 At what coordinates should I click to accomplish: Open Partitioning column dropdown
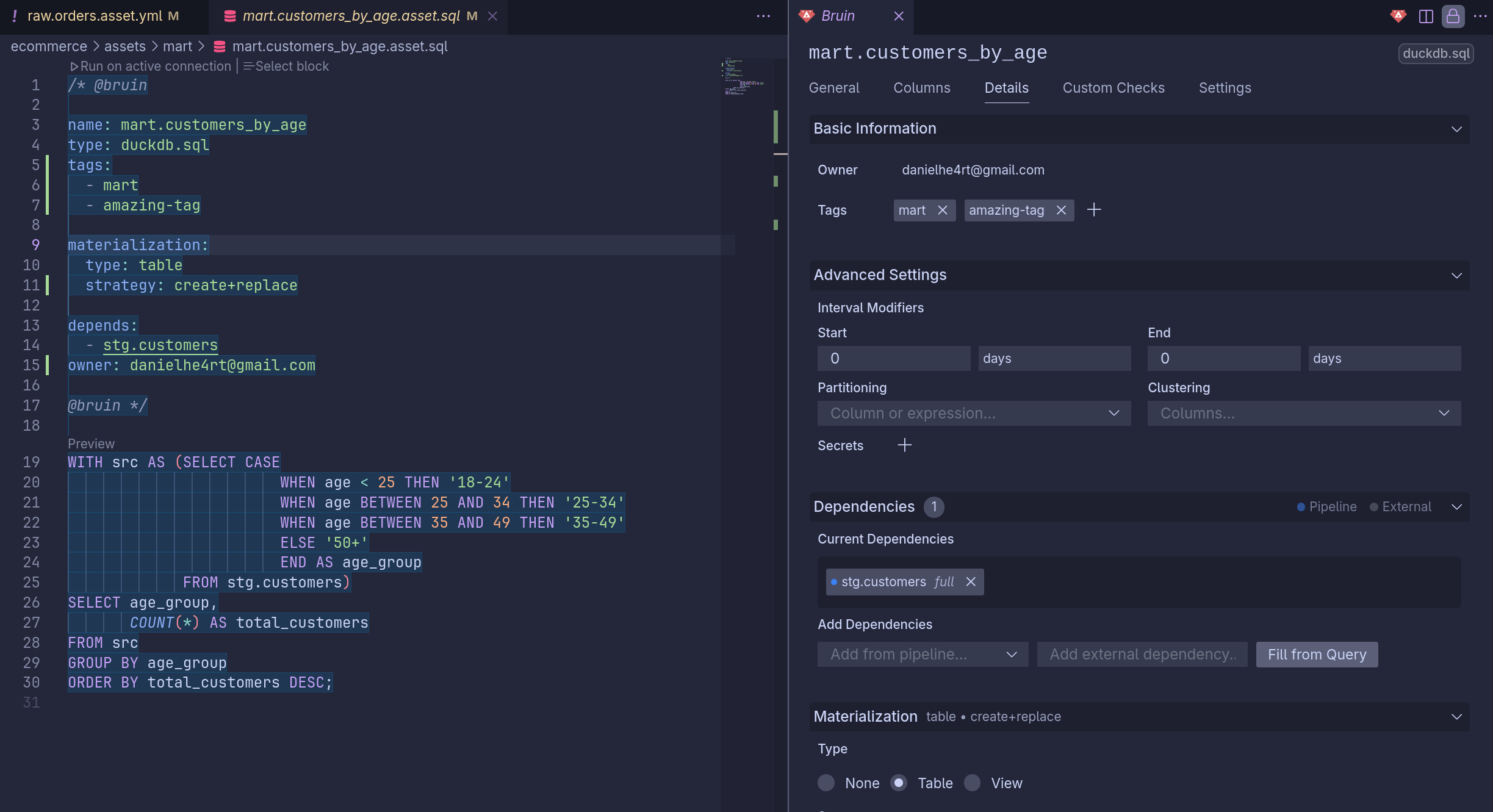974,414
